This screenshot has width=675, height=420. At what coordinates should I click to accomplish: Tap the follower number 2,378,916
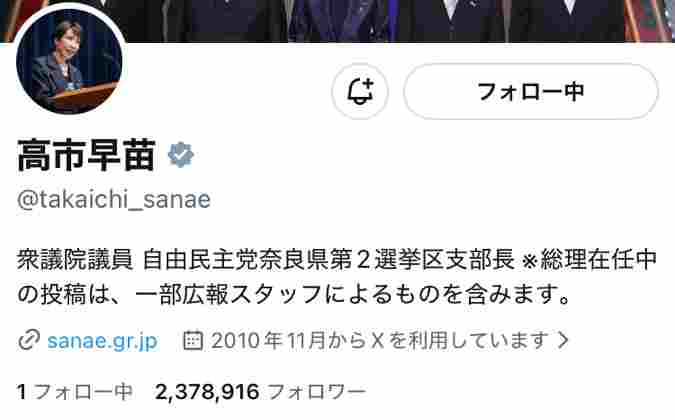pos(207,392)
